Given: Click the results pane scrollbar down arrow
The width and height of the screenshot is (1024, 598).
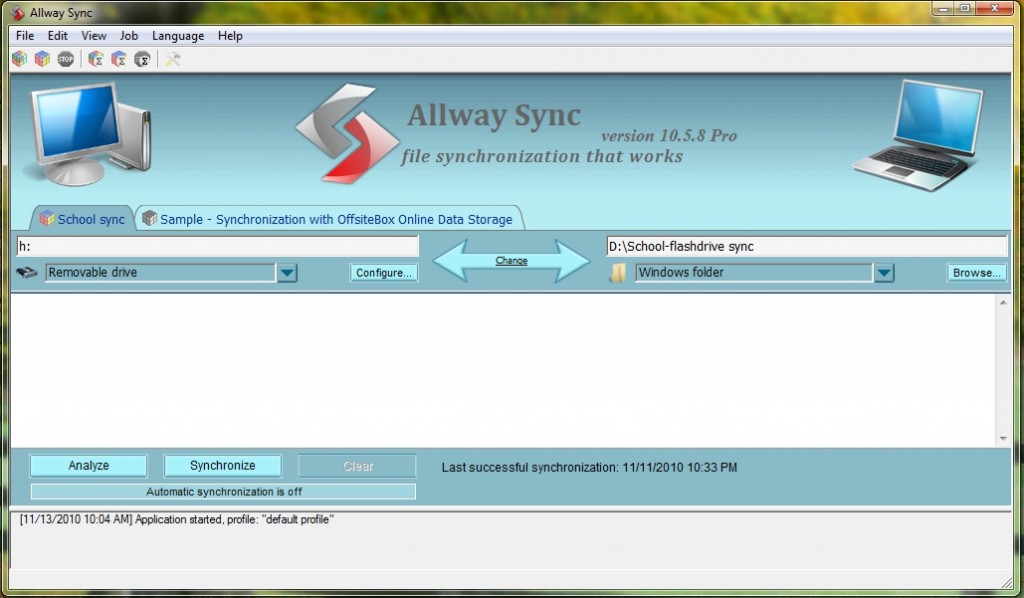Looking at the screenshot, I should (x=1003, y=439).
